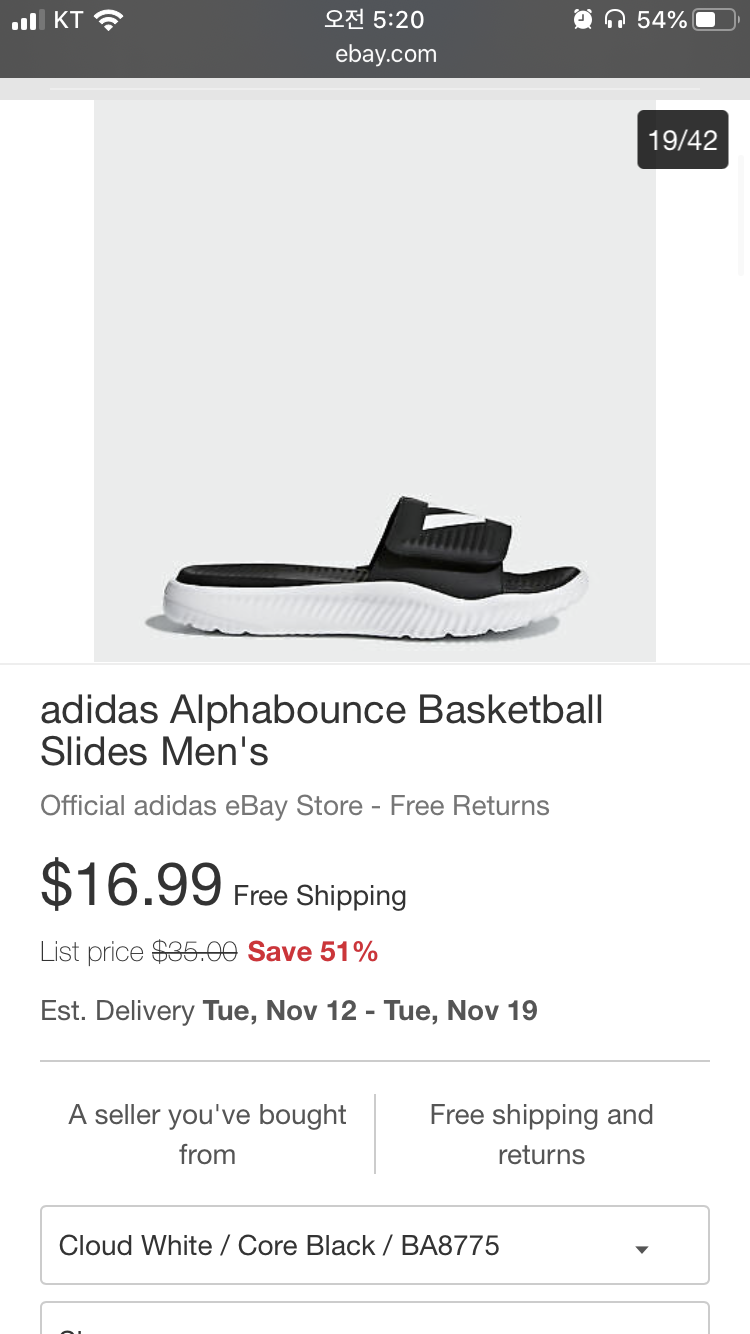
Task: Tap the 19/42 image counter badge
Action: [683, 140]
